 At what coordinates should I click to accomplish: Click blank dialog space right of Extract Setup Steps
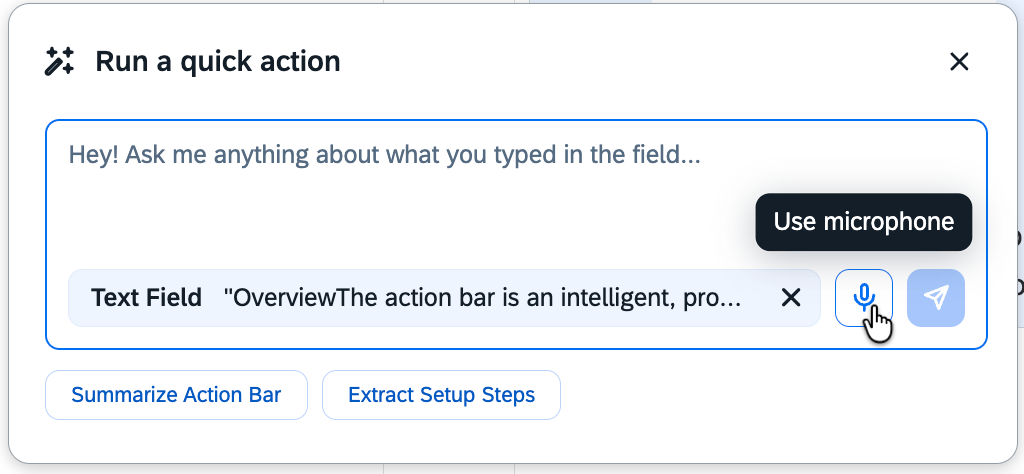tap(780, 395)
